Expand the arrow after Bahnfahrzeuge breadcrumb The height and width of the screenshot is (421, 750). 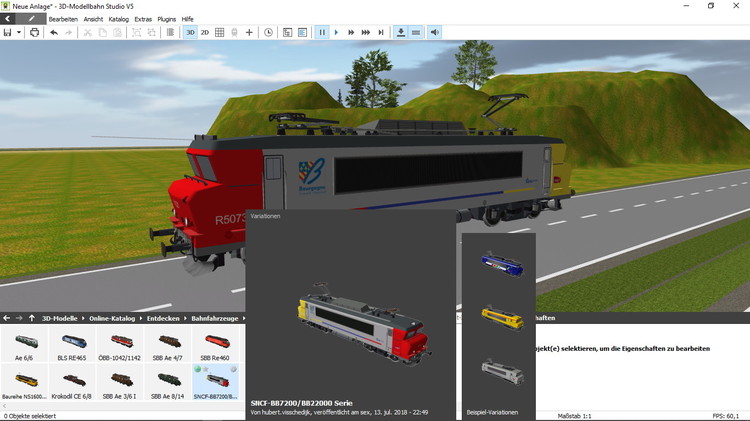[243, 318]
